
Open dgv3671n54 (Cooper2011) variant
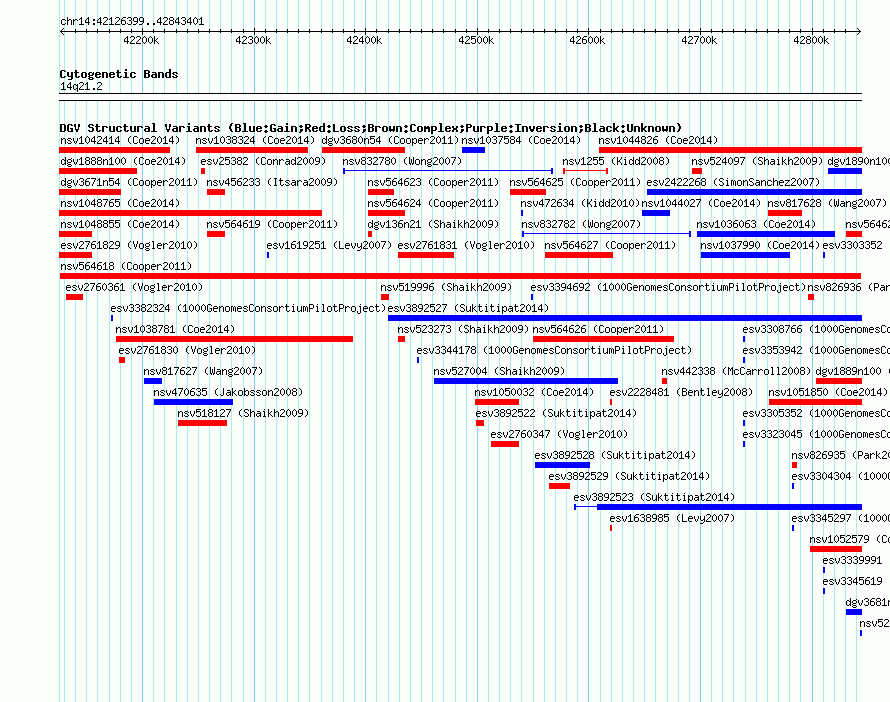[129, 182]
